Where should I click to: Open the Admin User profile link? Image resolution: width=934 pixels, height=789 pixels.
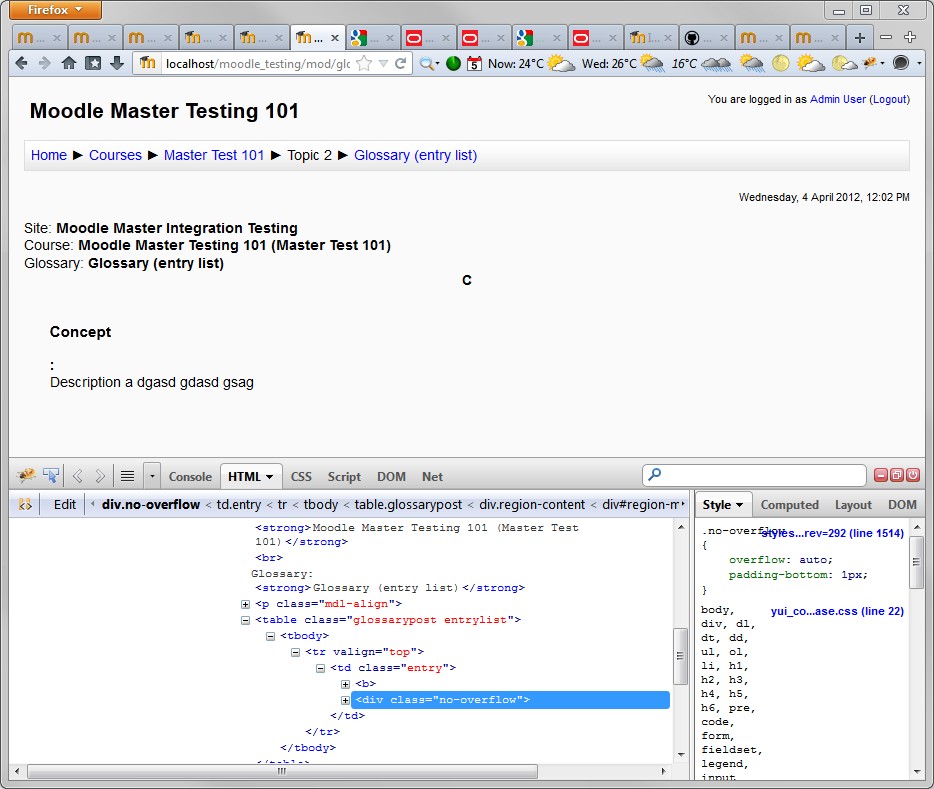point(838,99)
